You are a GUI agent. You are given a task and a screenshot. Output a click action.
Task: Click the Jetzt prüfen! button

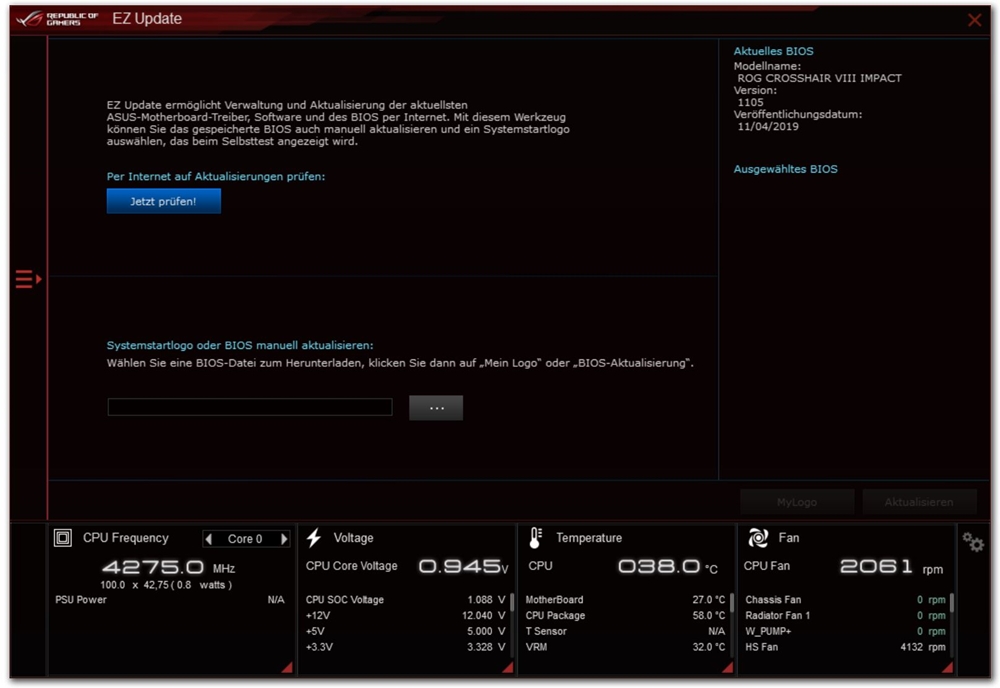tap(163, 201)
